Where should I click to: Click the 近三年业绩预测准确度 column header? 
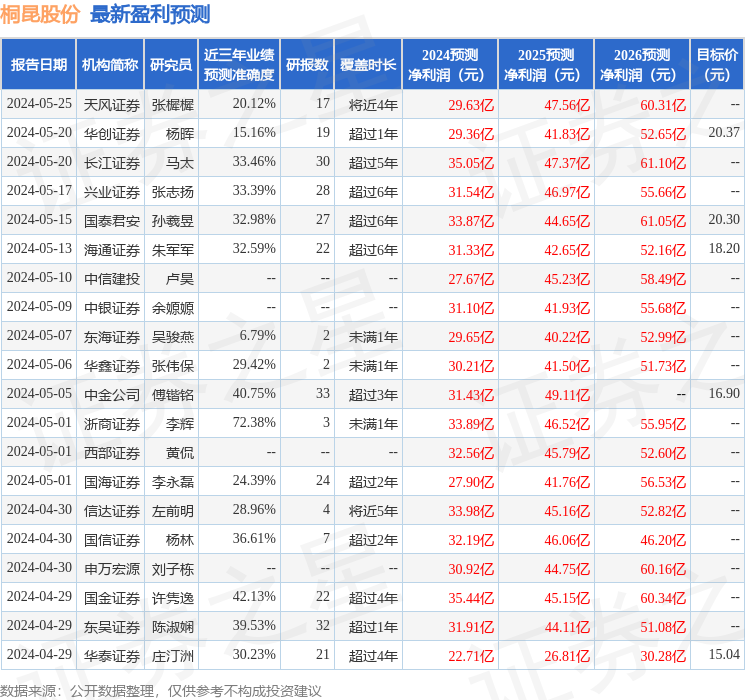[239, 65]
